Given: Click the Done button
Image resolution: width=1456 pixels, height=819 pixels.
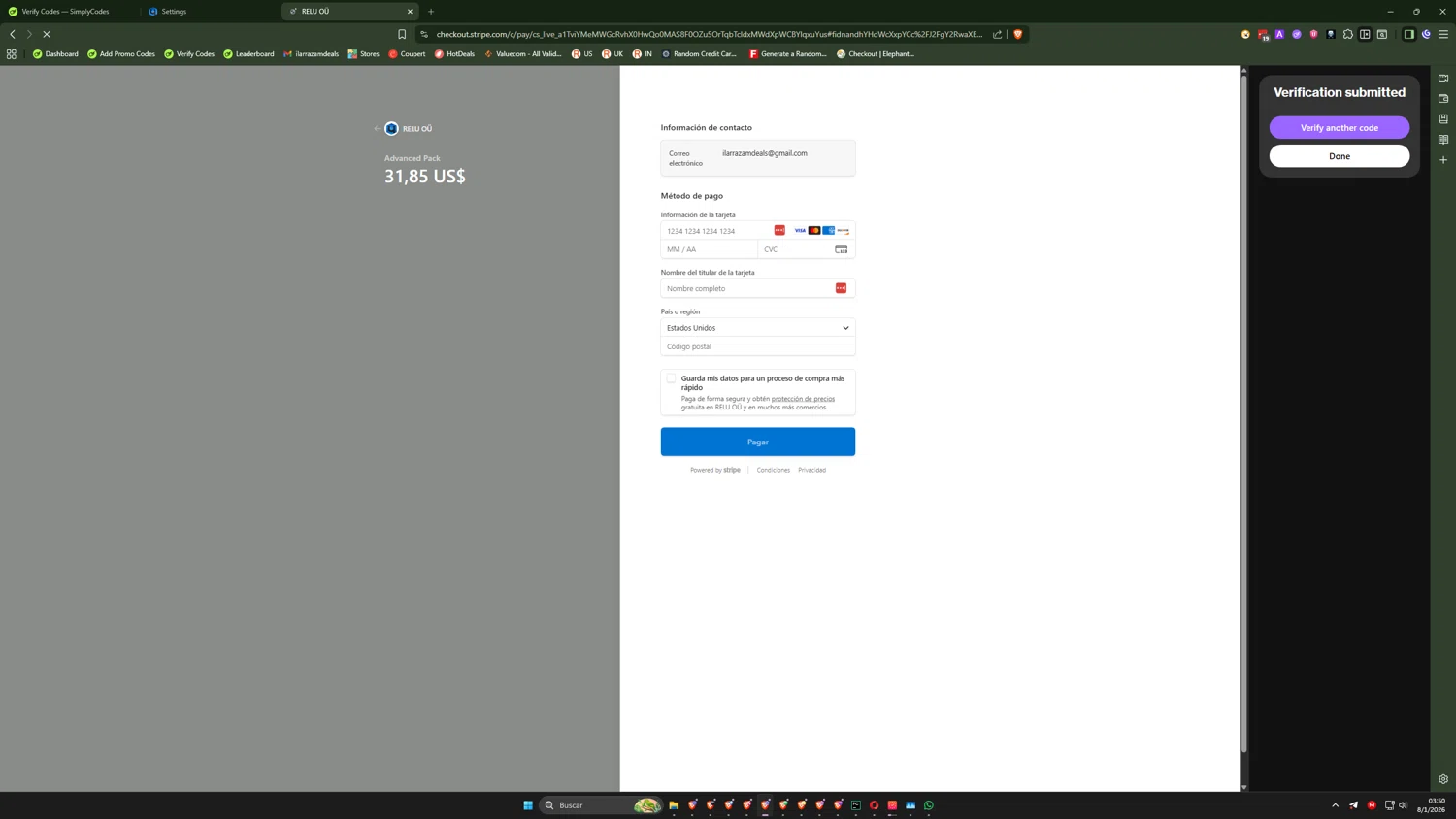Looking at the screenshot, I should click(1340, 156).
